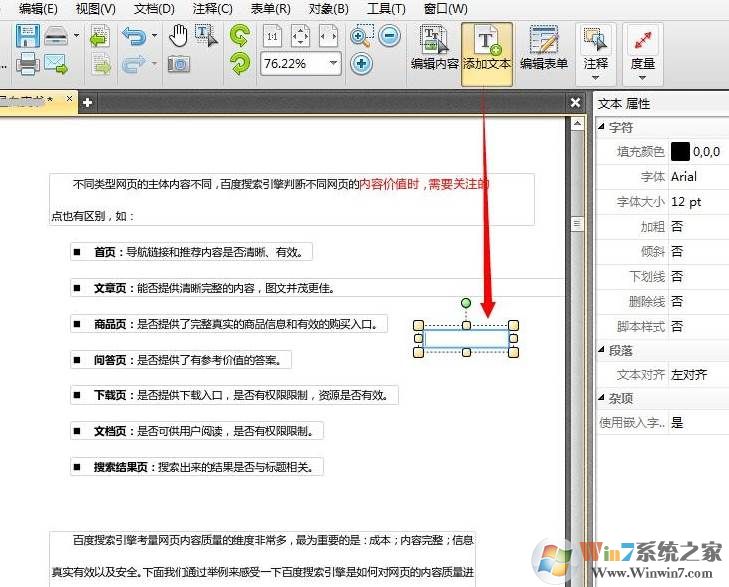
Task: Click the marquee zoom magnifier icon
Action: [361, 37]
